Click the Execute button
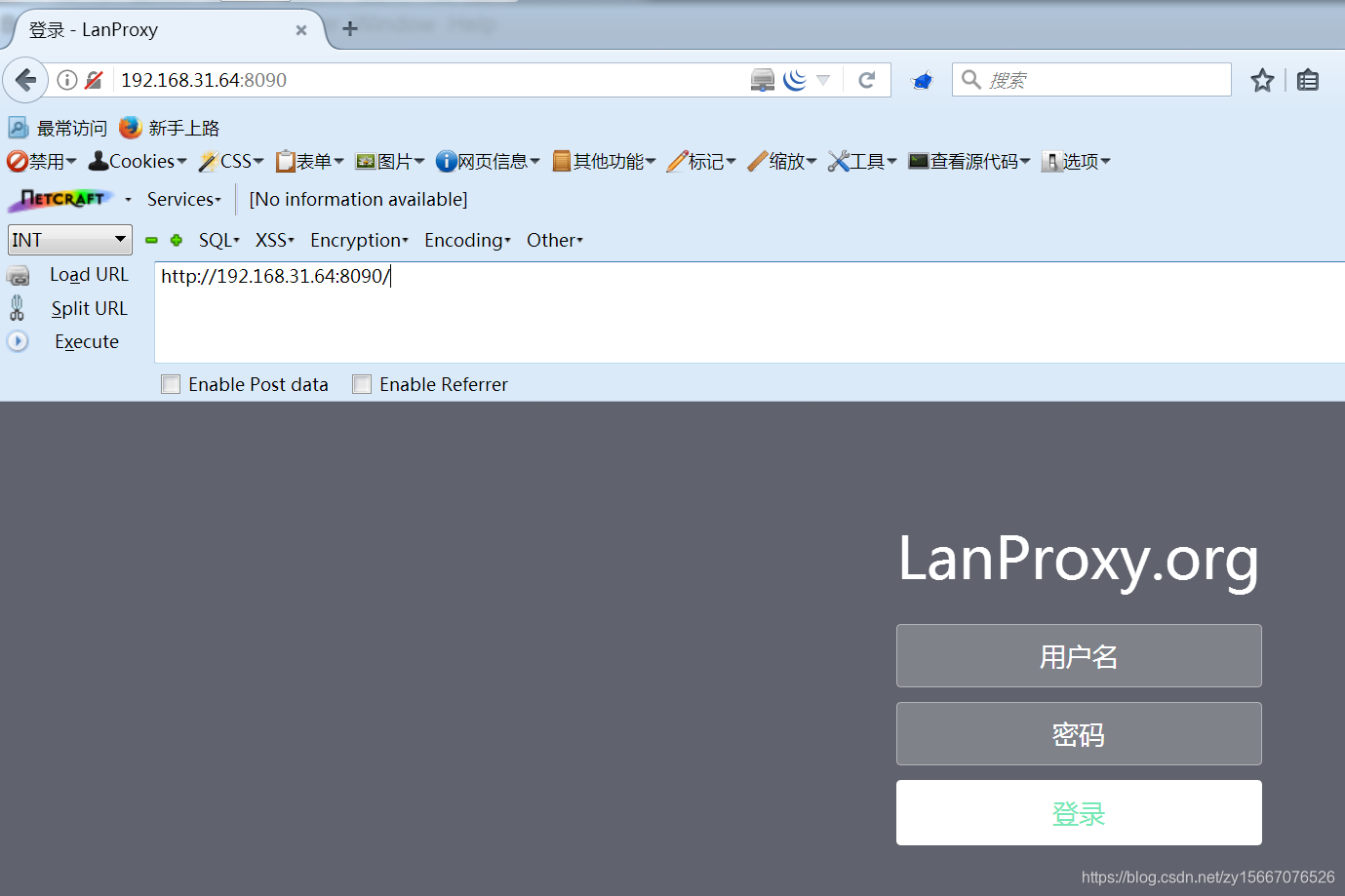Screen dimensions: 1345x896 [x=87, y=341]
